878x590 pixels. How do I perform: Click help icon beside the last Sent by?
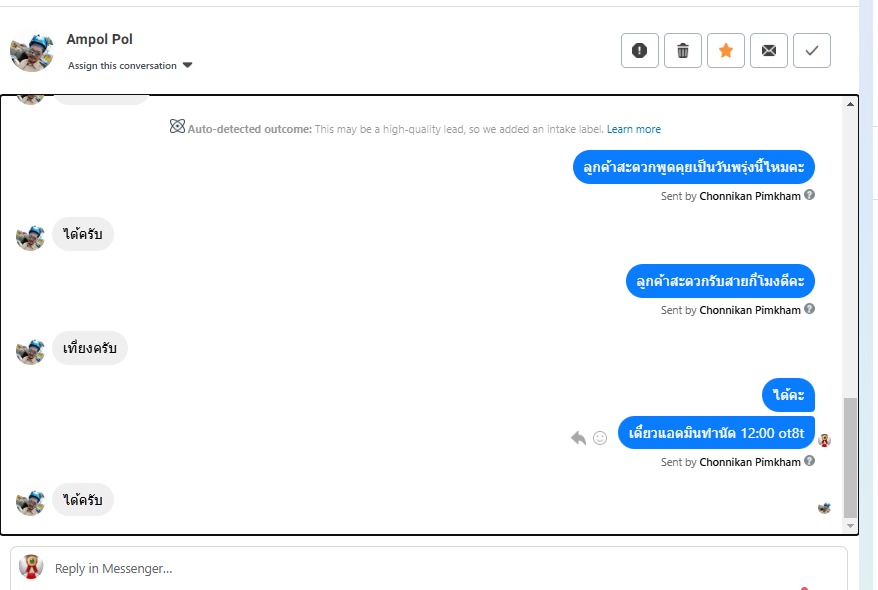pyautogui.click(x=810, y=461)
